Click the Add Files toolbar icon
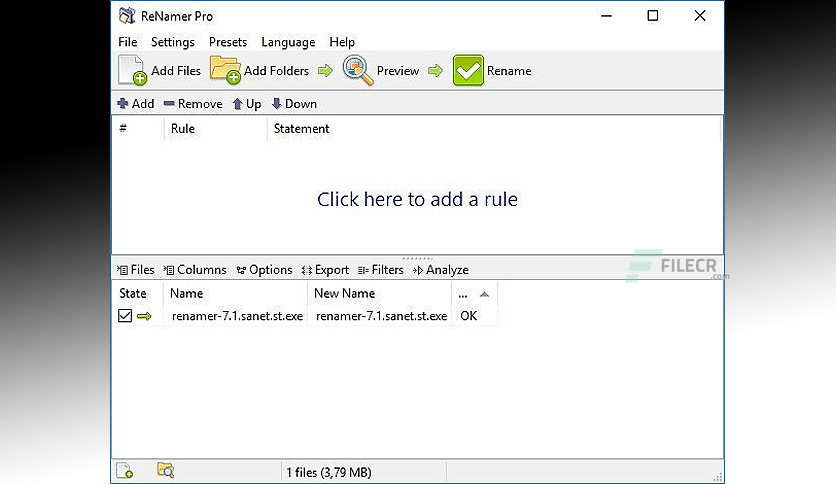Viewport: 836px width, 484px height. pyautogui.click(x=132, y=70)
